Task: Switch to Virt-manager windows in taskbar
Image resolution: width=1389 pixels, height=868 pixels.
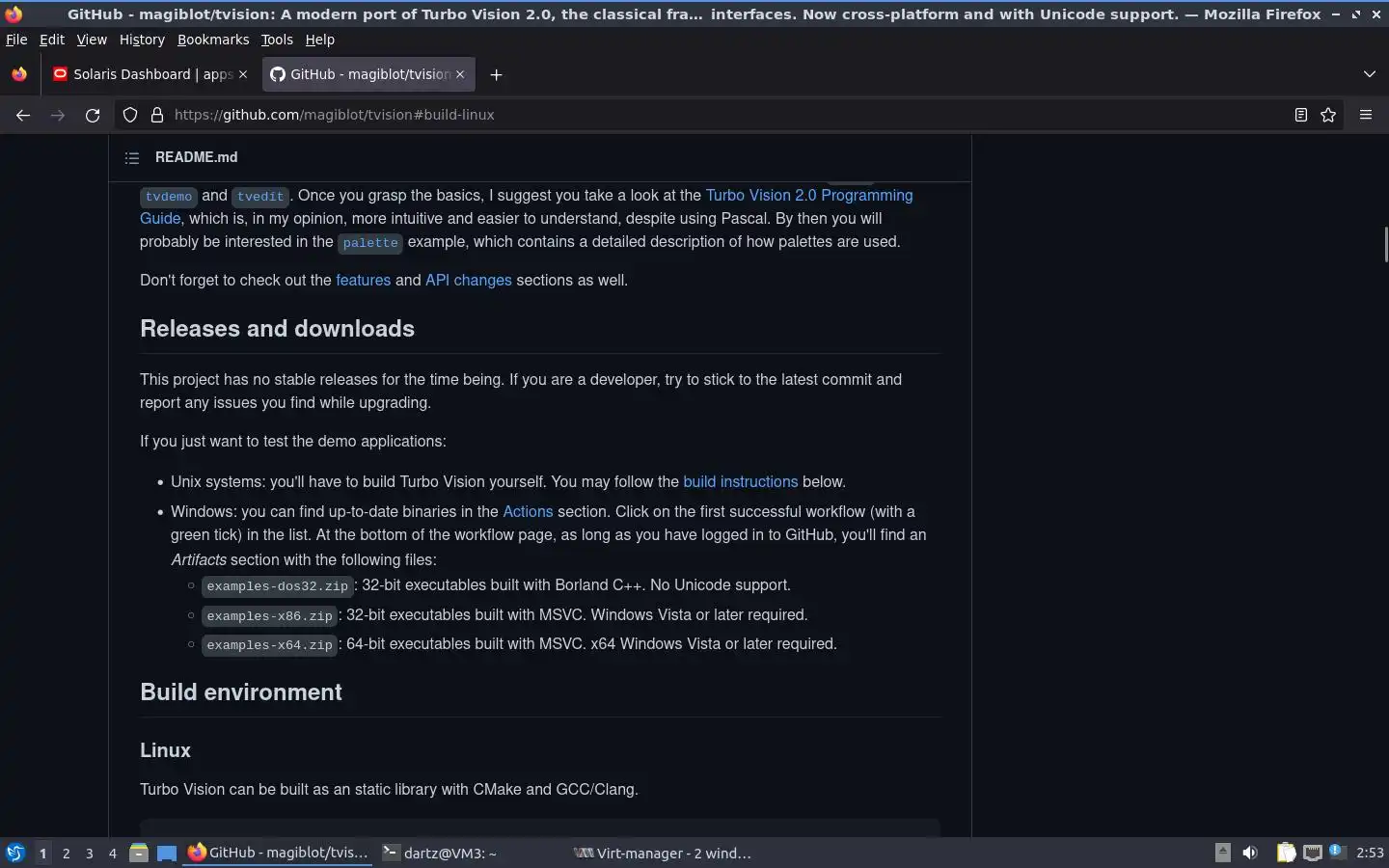Action: click(662, 853)
